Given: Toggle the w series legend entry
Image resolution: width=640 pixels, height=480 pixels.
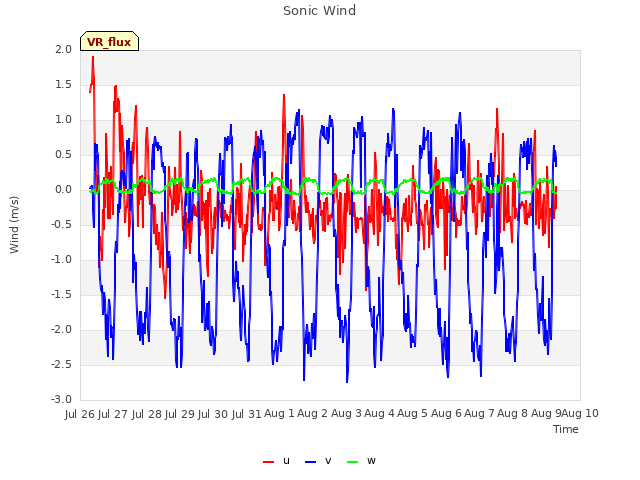Looking at the screenshot, I should 361,461.
